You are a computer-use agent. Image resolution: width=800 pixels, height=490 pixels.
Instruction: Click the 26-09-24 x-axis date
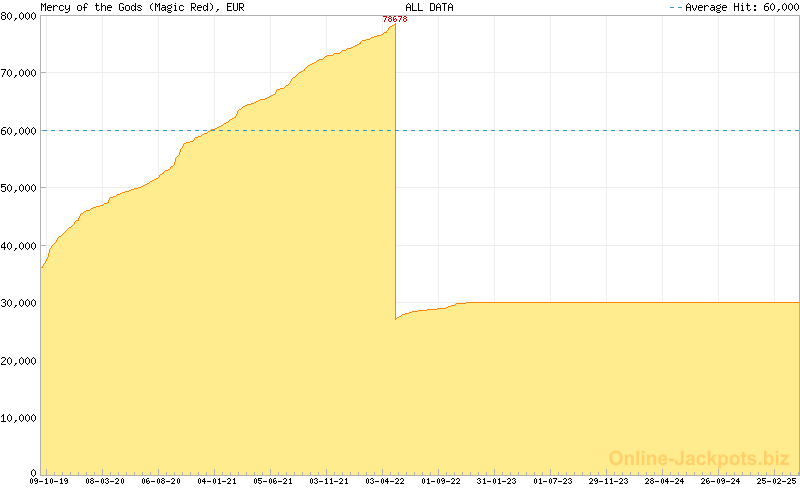721,481
